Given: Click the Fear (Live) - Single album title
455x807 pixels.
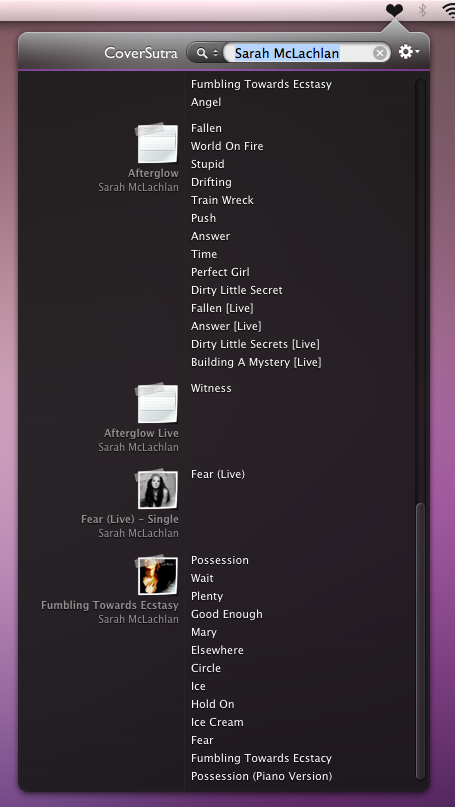Looking at the screenshot, I should [x=130, y=519].
